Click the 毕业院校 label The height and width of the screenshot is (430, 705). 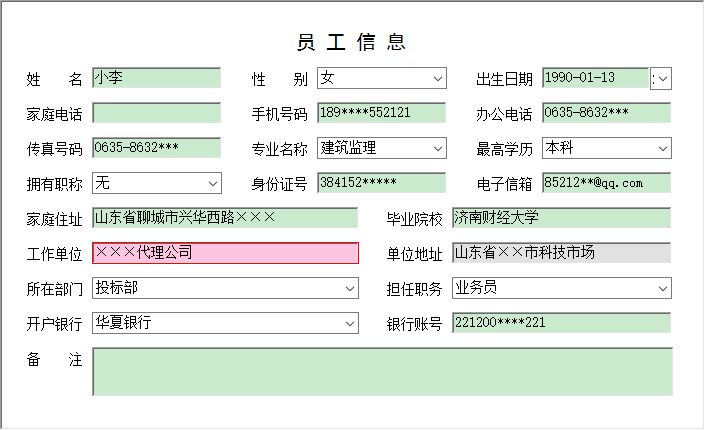[414, 219]
